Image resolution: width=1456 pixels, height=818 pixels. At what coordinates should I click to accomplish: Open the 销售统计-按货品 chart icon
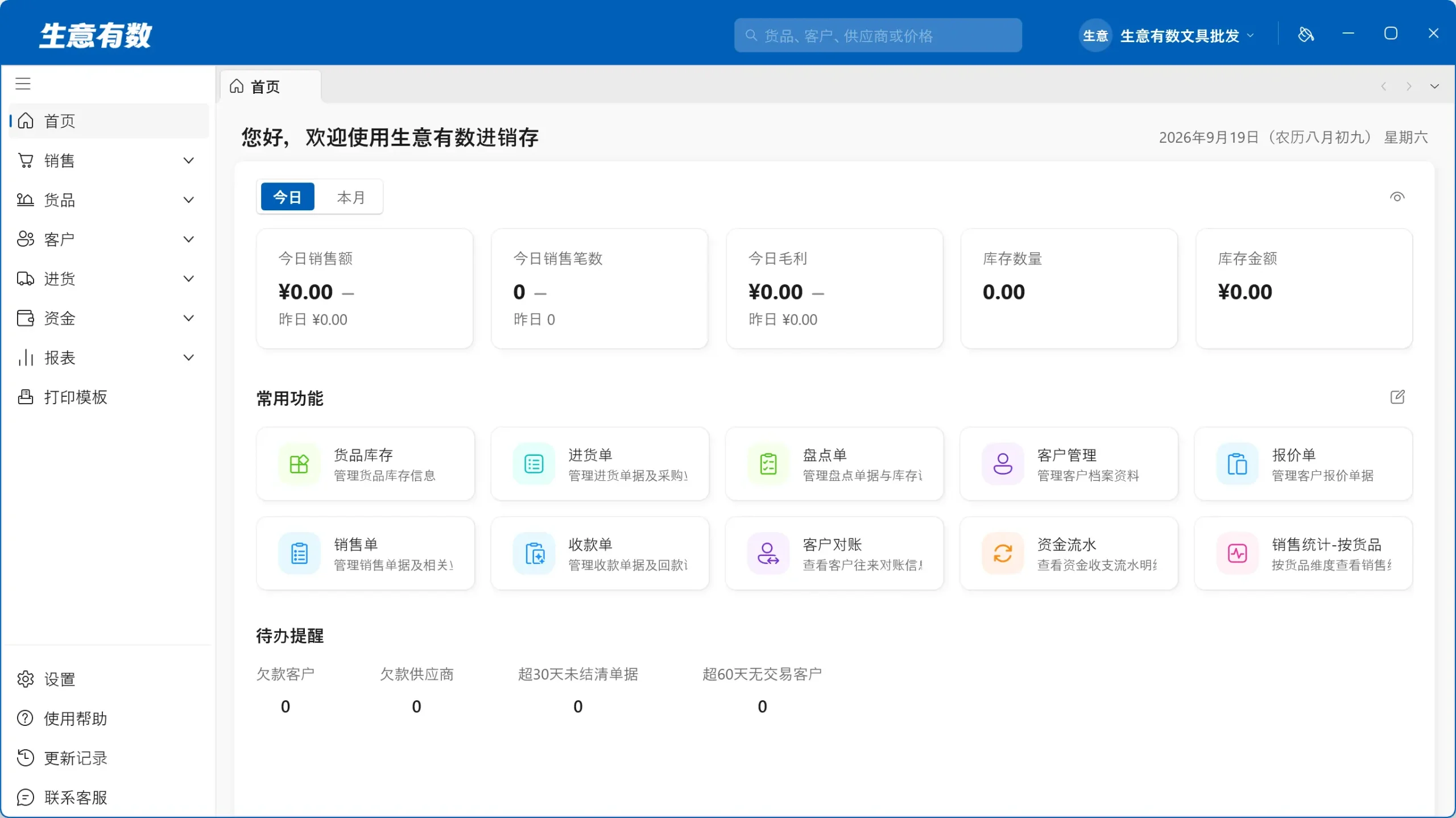[x=1237, y=553]
